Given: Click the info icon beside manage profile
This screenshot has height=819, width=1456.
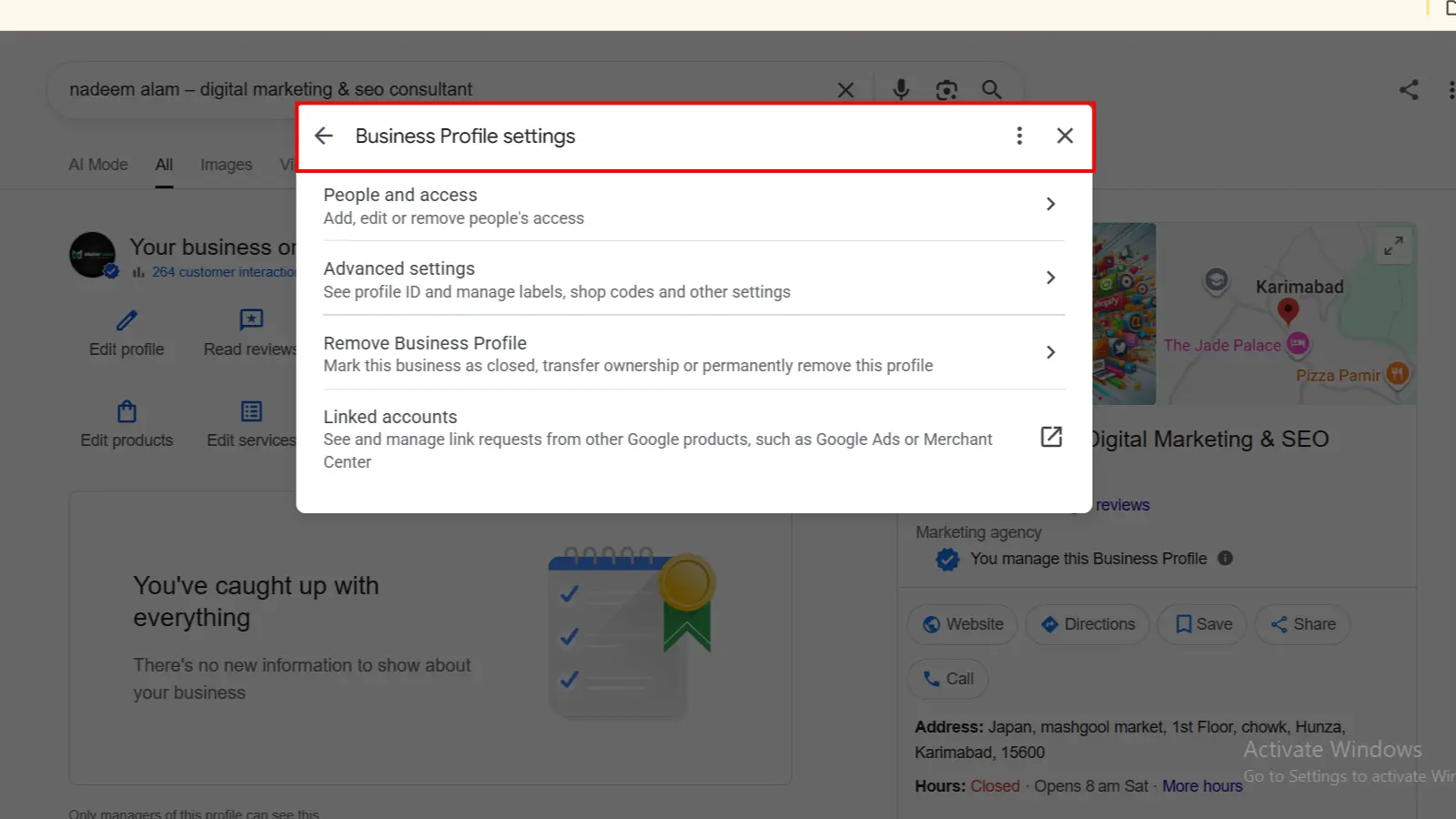Looking at the screenshot, I should pos(1226,558).
